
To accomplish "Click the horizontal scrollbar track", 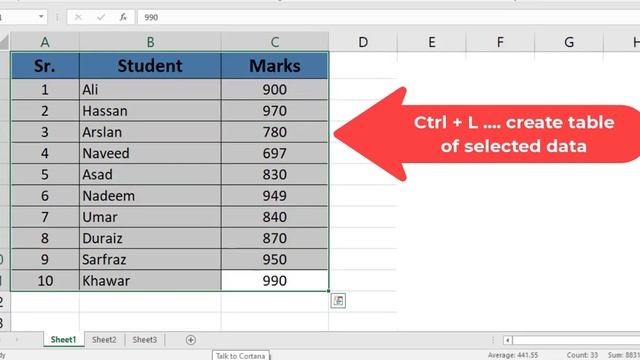I will pyautogui.click(x=576, y=340).
